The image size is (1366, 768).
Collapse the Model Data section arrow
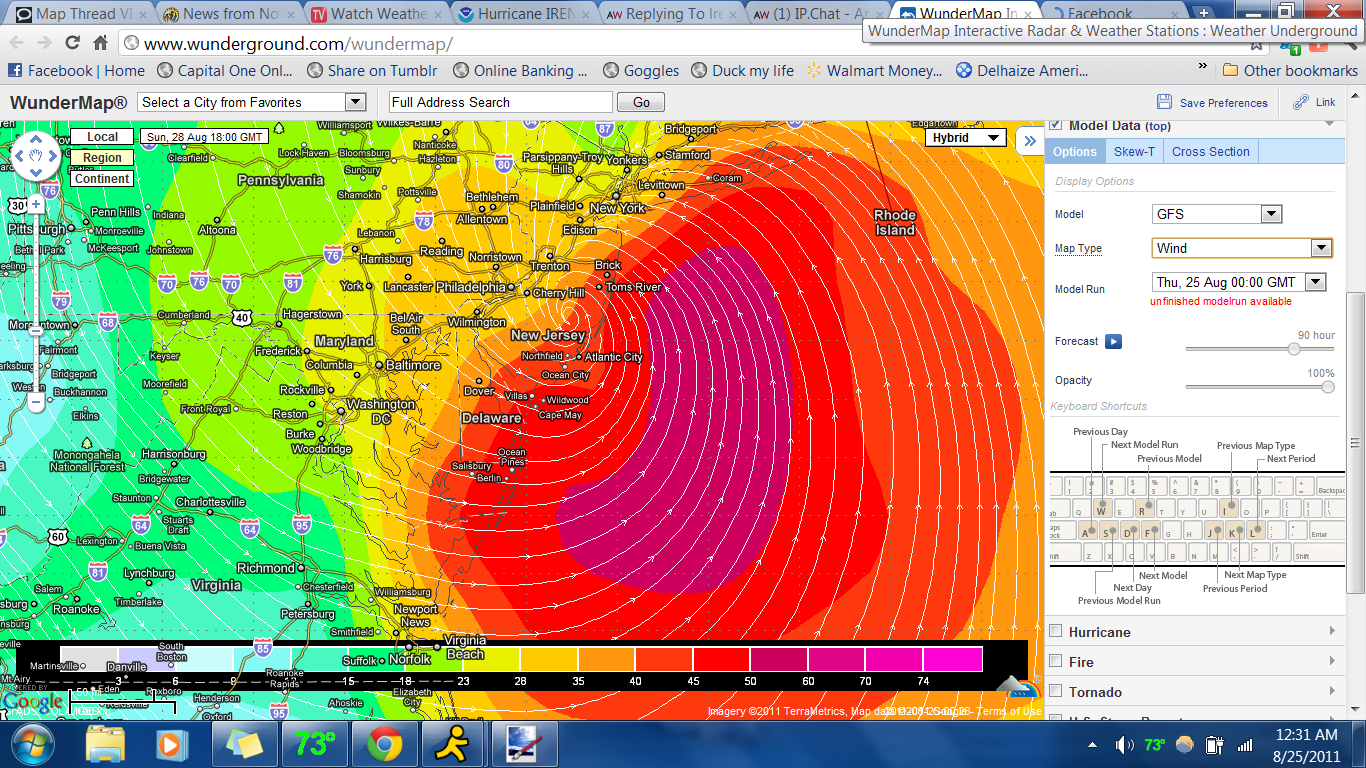pyautogui.click(x=1331, y=123)
